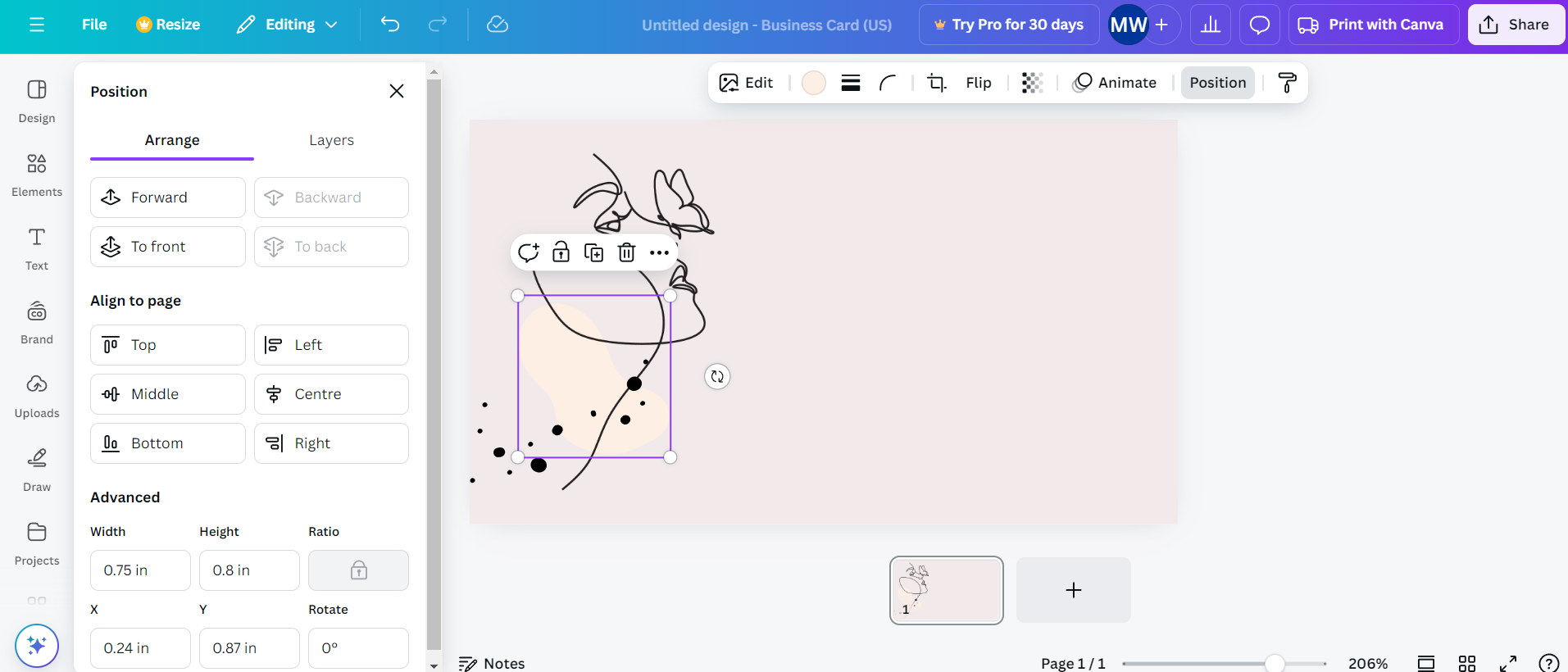
Task: Send element Backward one layer
Action: [x=331, y=198]
